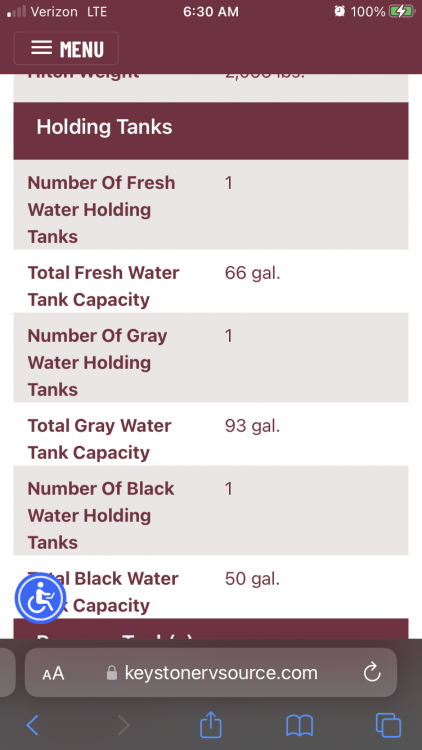The height and width of the screenshot is (750, 422).
Task: Tap the alarm clock status icon
Action: [340, 11]
